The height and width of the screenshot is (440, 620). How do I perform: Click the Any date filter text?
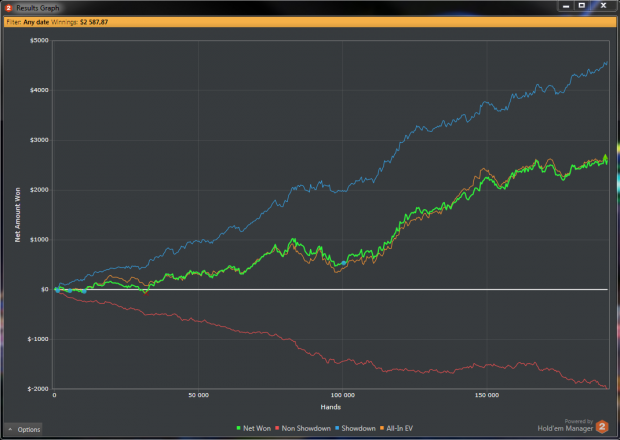tap(36, 22)
